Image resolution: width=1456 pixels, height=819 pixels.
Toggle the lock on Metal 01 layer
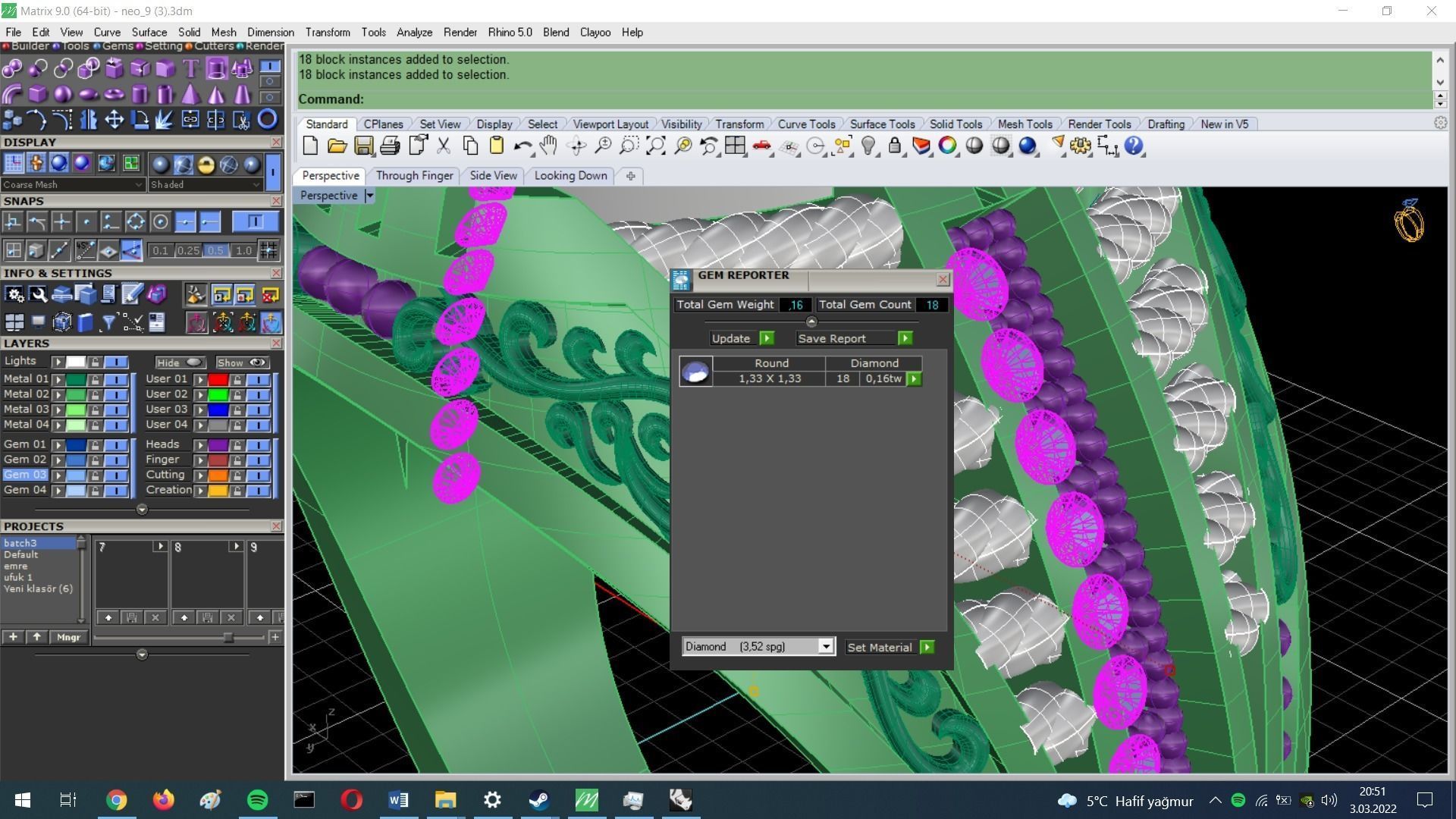[x=95, y=379]
